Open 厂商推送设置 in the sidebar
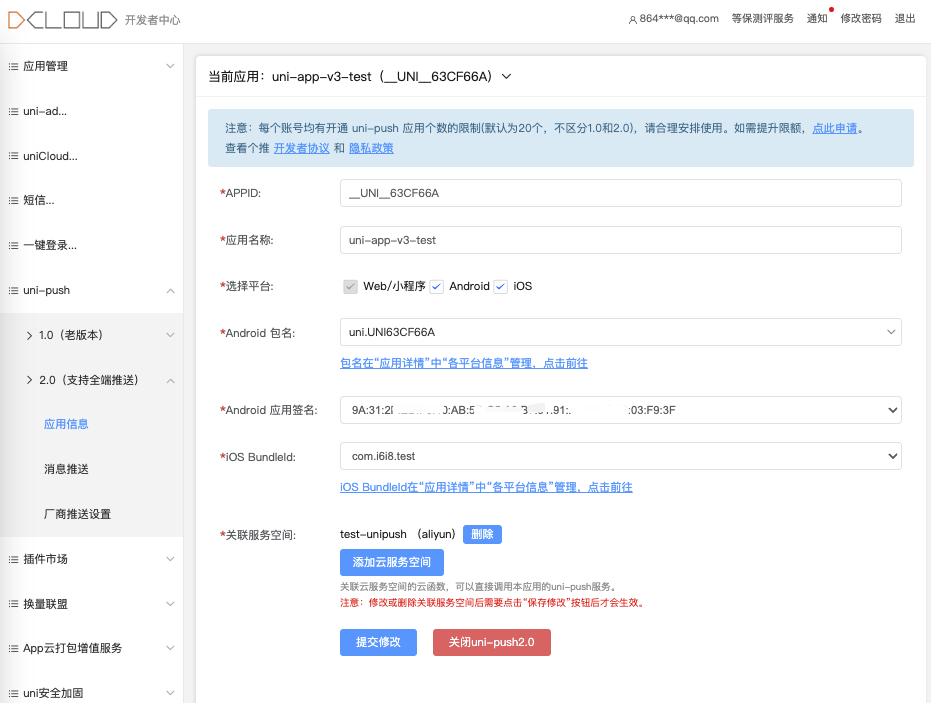Viewport: 931px width, 703px height. [x=77, y=514]
